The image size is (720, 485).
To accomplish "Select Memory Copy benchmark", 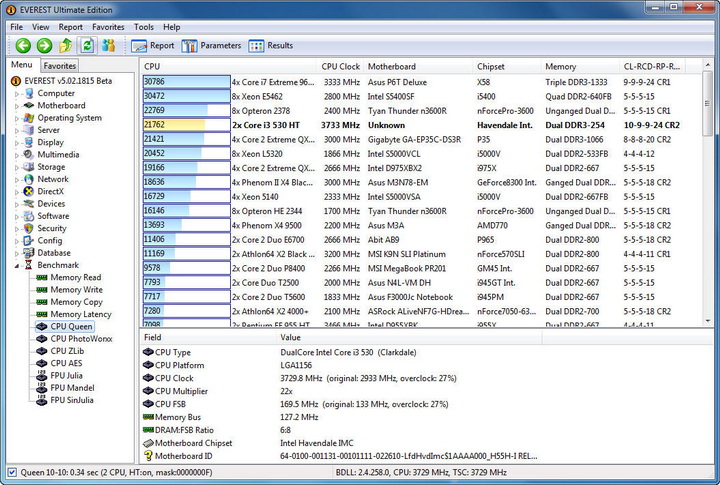I will 76,302.
